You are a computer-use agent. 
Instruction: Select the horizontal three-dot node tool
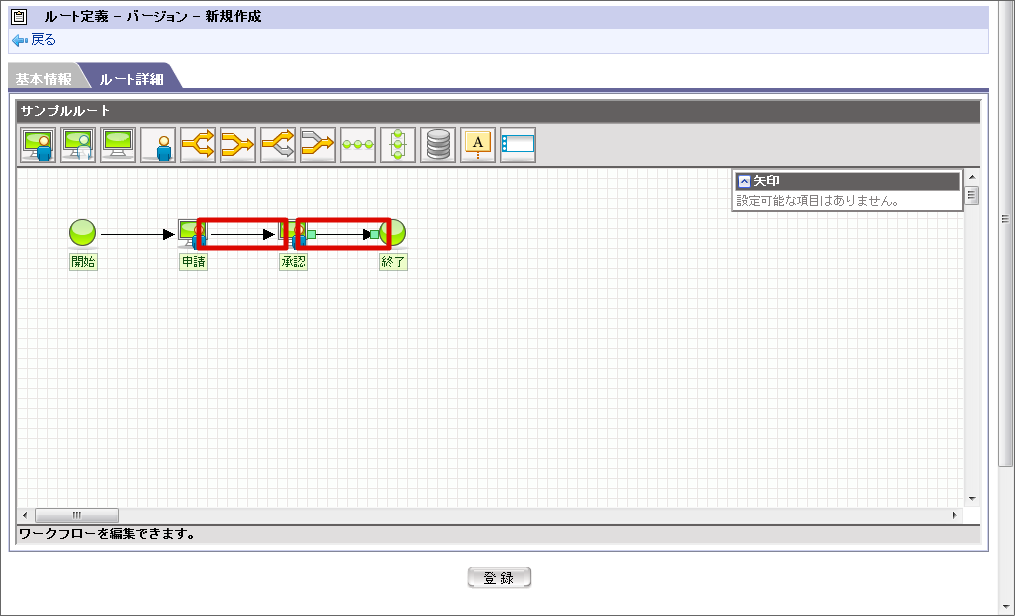358,145
